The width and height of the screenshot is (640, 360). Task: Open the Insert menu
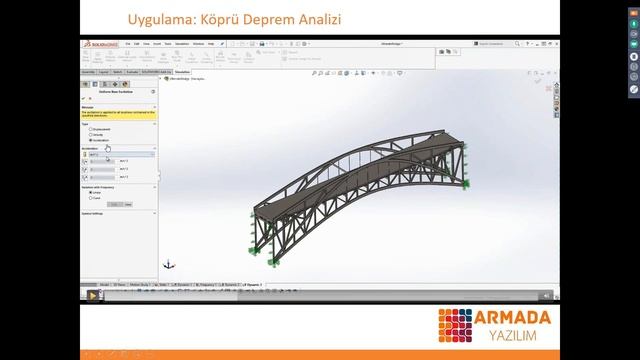click(x=157, y=44)
